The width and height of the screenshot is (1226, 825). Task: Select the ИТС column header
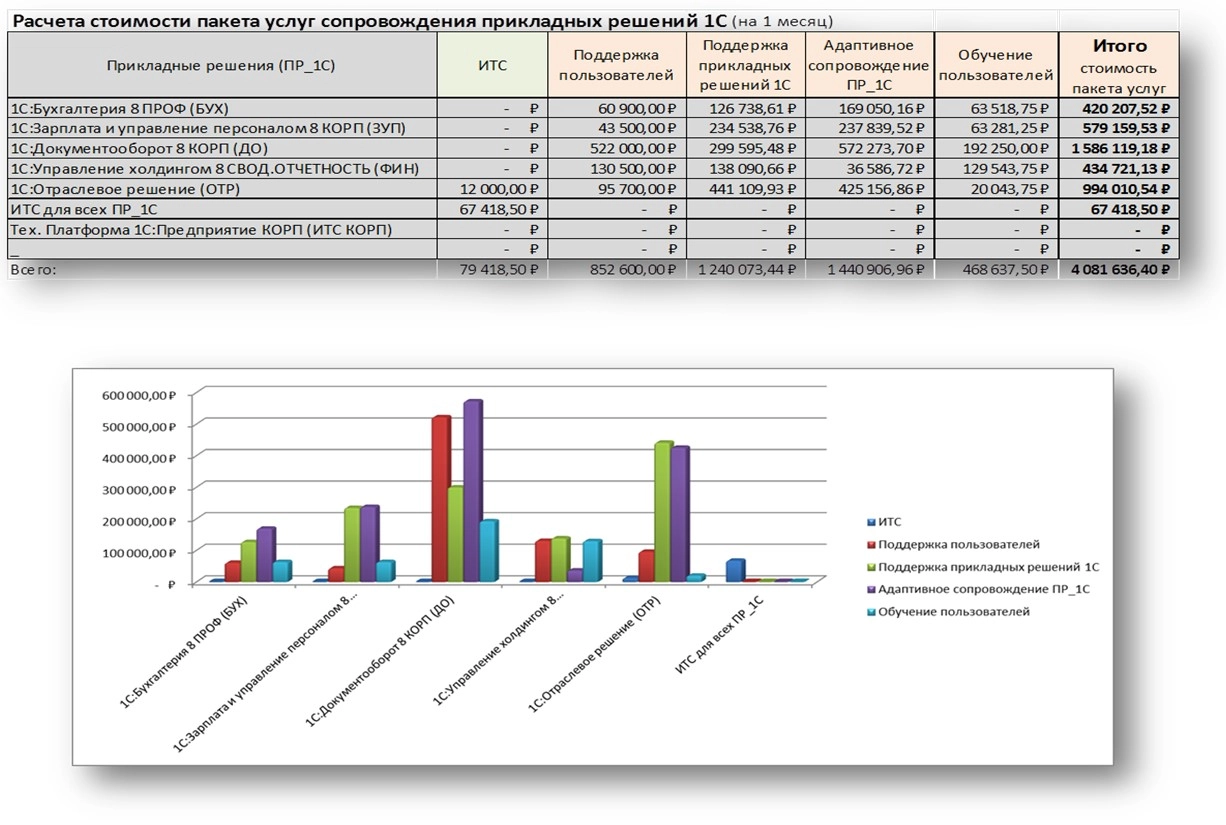493,65
